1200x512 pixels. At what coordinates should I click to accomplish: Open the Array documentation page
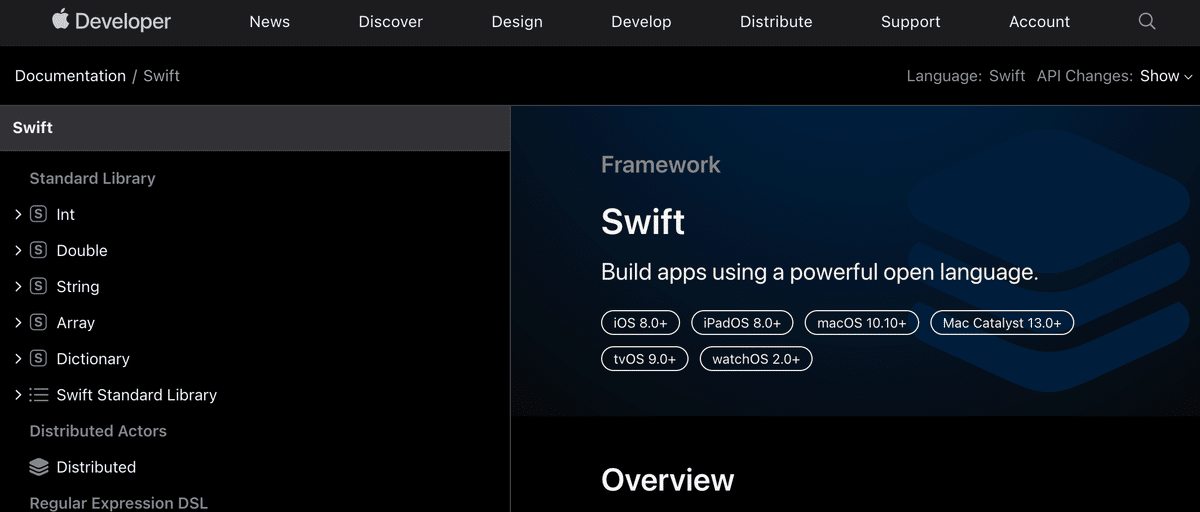click(76, 322)
